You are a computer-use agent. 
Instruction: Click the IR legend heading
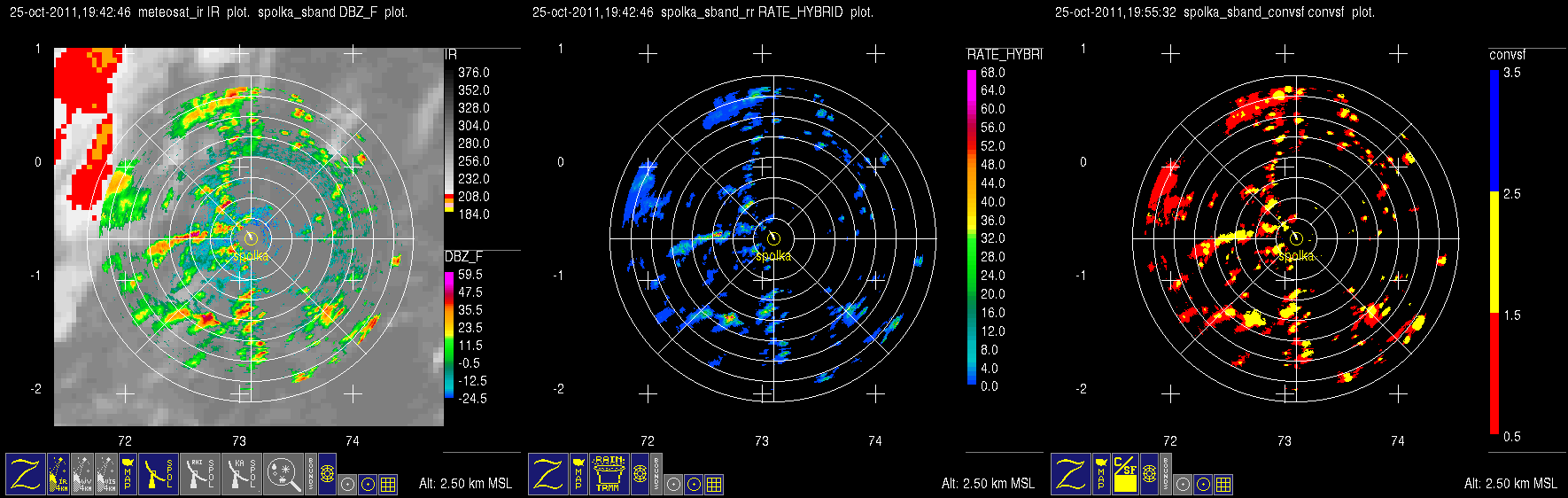451,54
